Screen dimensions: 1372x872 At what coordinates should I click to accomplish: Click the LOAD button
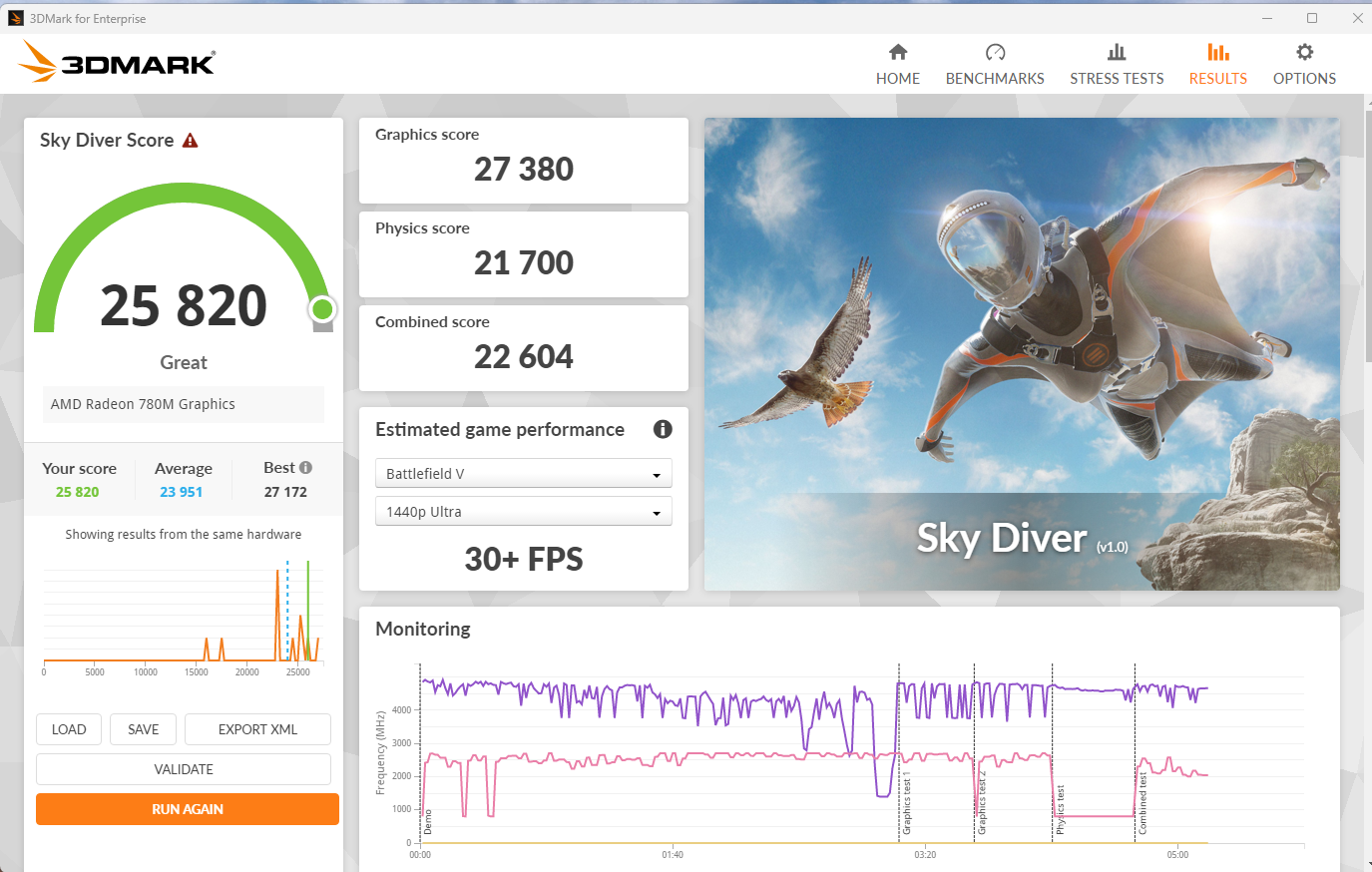click(69, 729)
